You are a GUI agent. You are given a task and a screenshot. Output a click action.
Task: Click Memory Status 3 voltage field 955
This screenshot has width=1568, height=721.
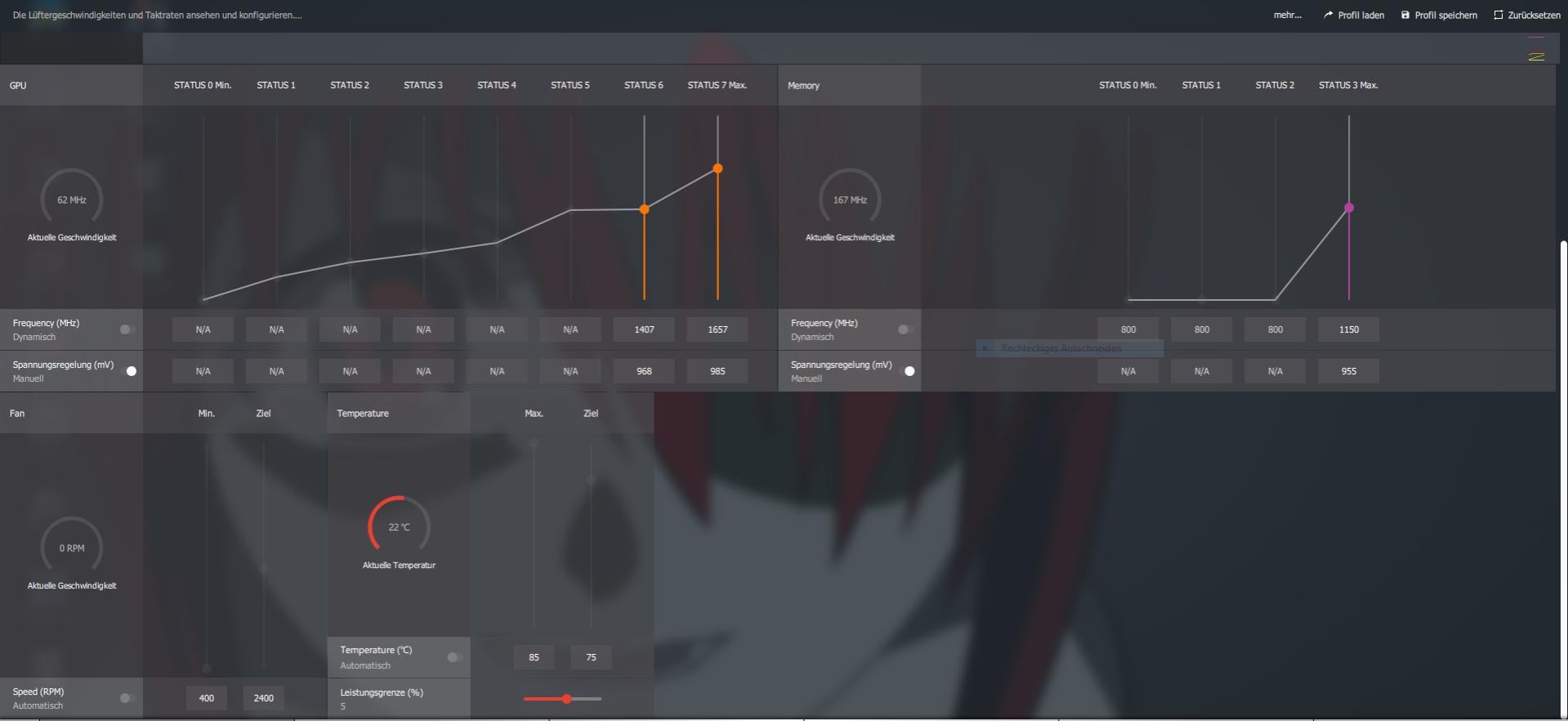tap(1349, 371)
